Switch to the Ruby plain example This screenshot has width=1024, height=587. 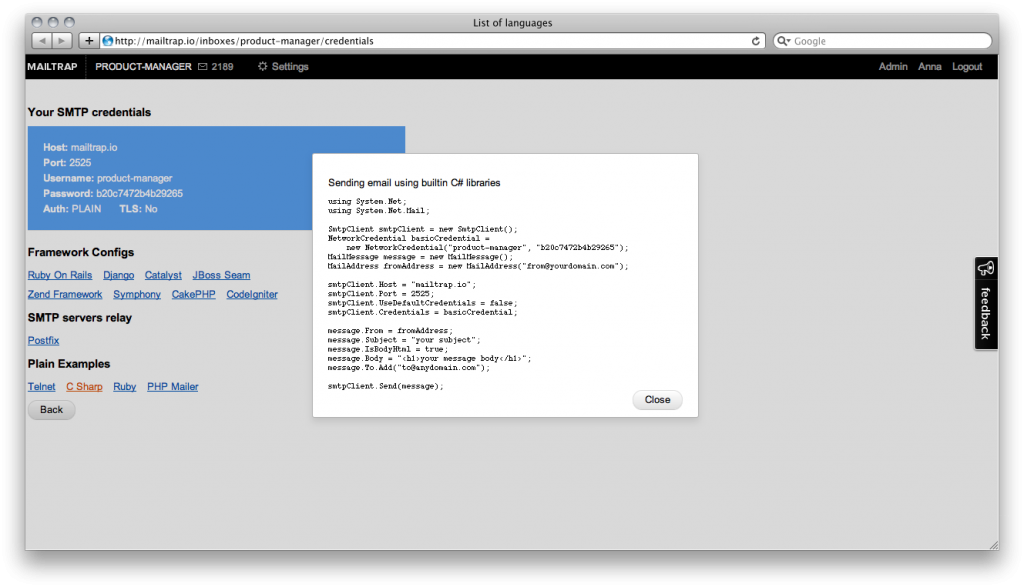click(124, 386)
